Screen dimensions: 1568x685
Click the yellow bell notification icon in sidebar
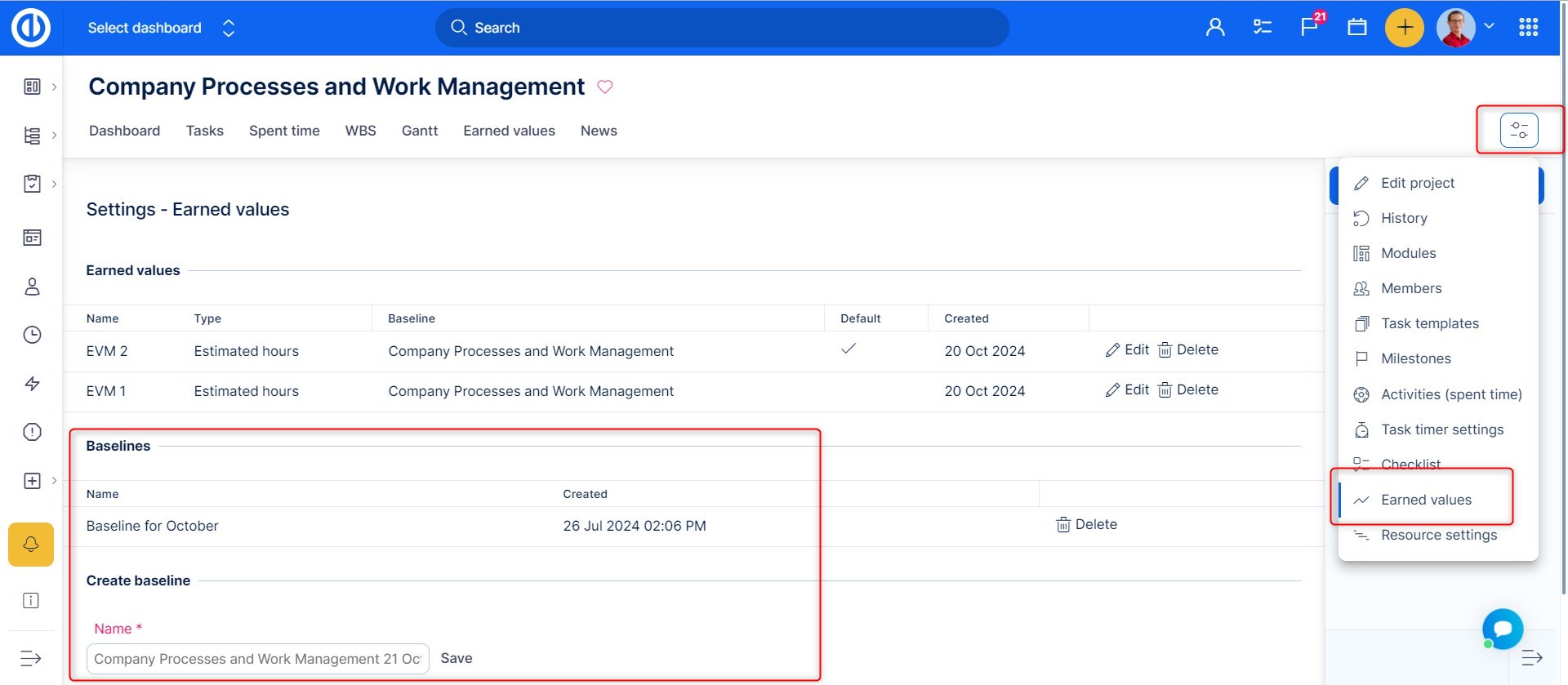pyautogui.click(x=31, y=545)
